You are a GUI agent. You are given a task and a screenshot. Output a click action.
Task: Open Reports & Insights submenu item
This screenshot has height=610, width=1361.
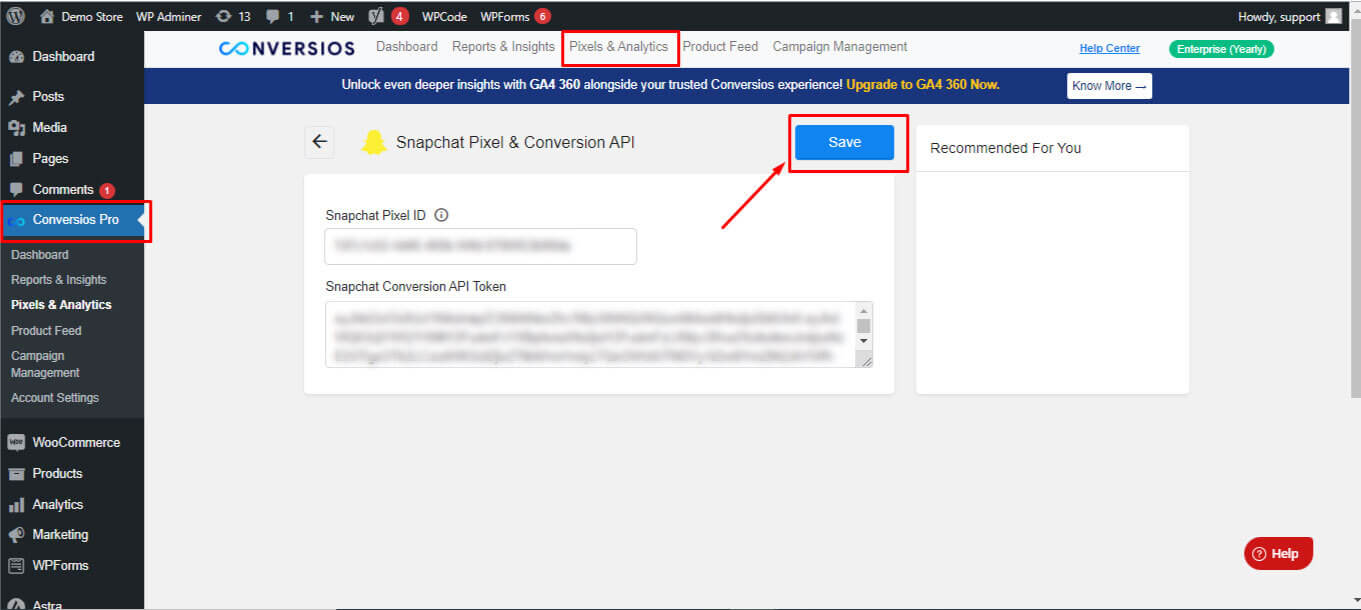[59, 280]
